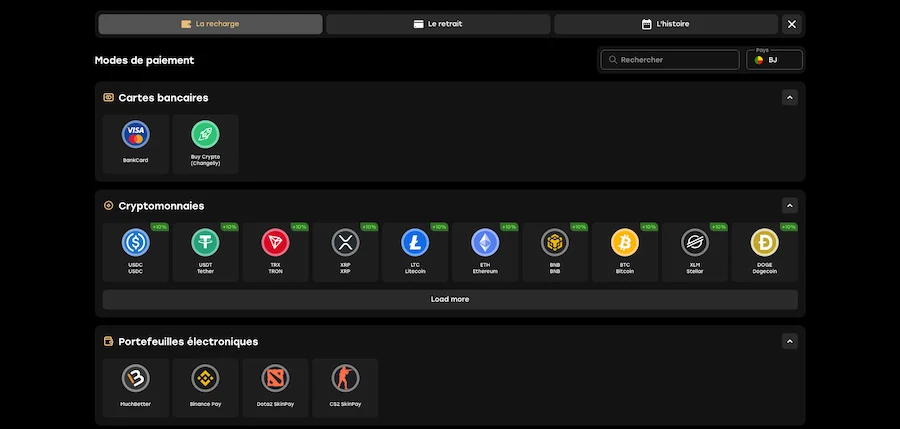
Task: Click the Cartes bancaires section card icon
Action: tap(108, 98)
